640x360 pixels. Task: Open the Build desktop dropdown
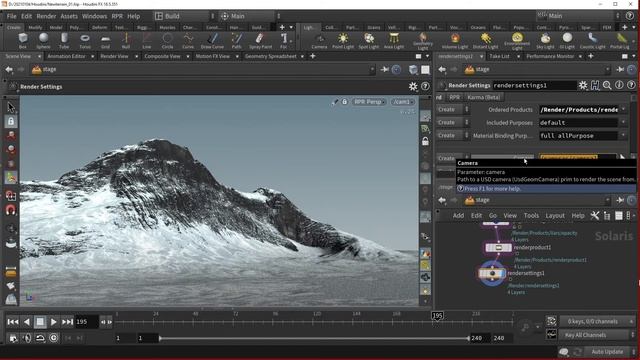(x=184, y=16)
